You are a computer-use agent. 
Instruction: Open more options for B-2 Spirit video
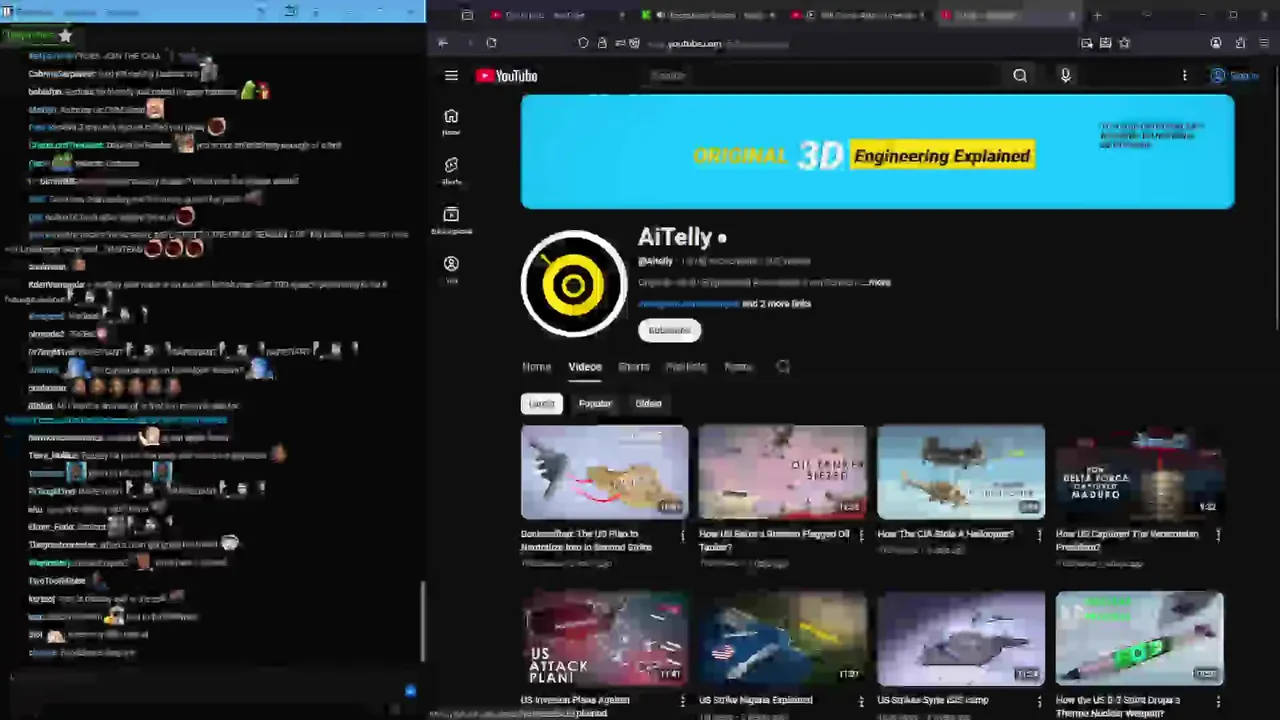[1218, 702]
